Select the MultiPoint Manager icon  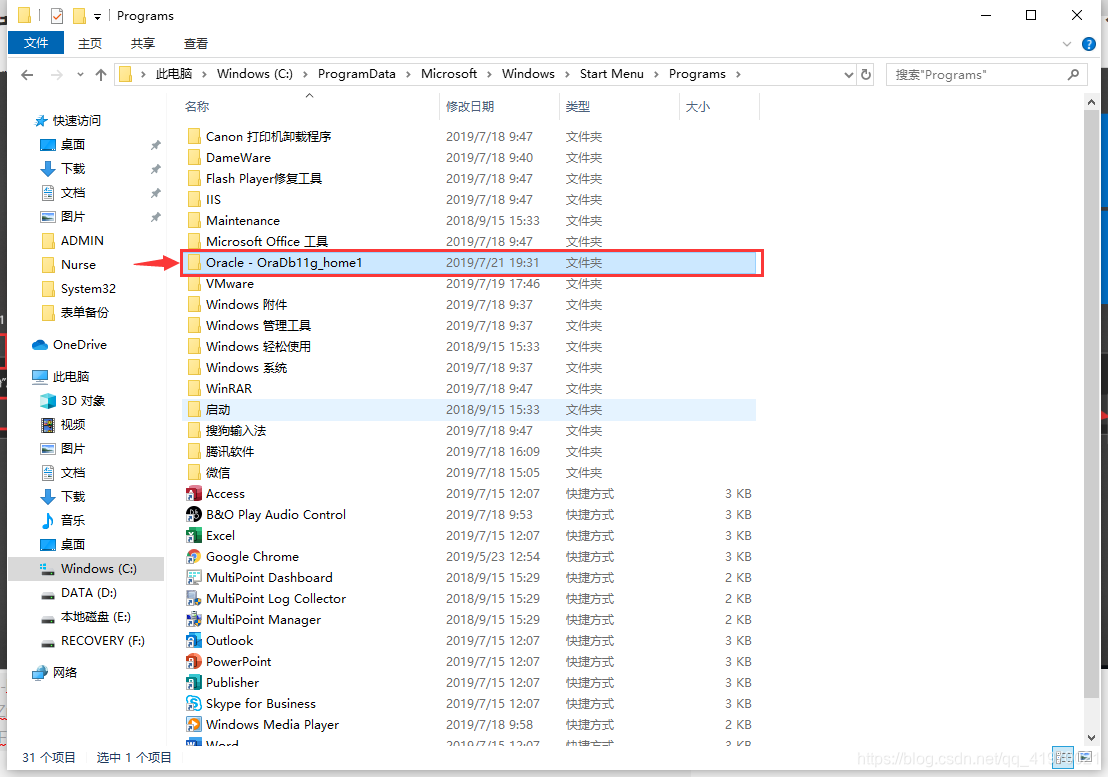pos(194,619)
